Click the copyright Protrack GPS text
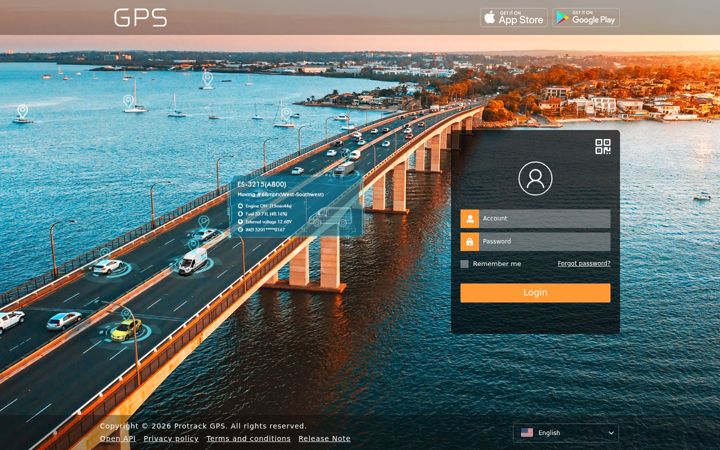Image resolution: width=720 pixels, height=450 pixels. tap(203, 426)
